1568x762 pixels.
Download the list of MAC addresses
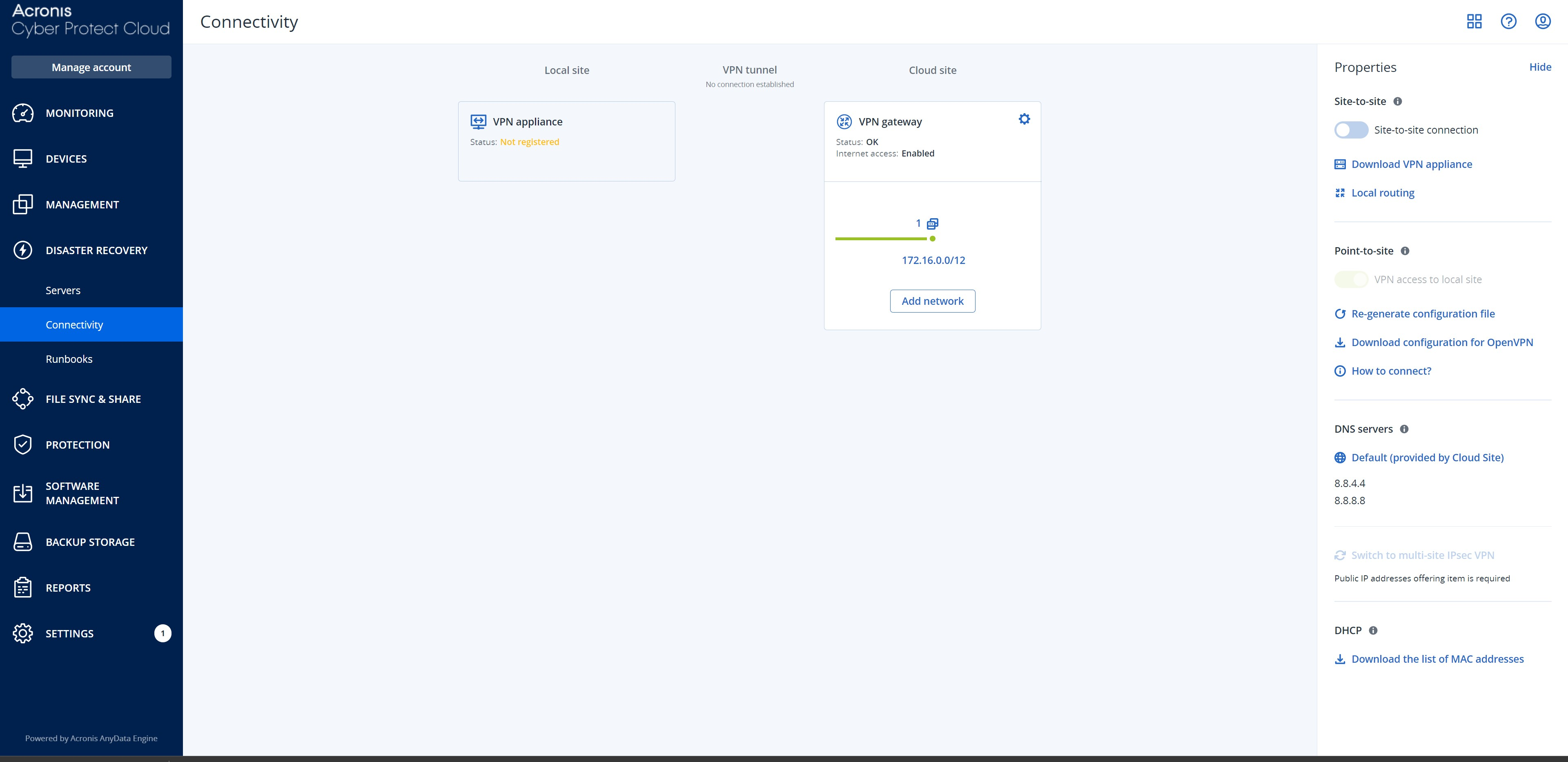pos(1437,659)
